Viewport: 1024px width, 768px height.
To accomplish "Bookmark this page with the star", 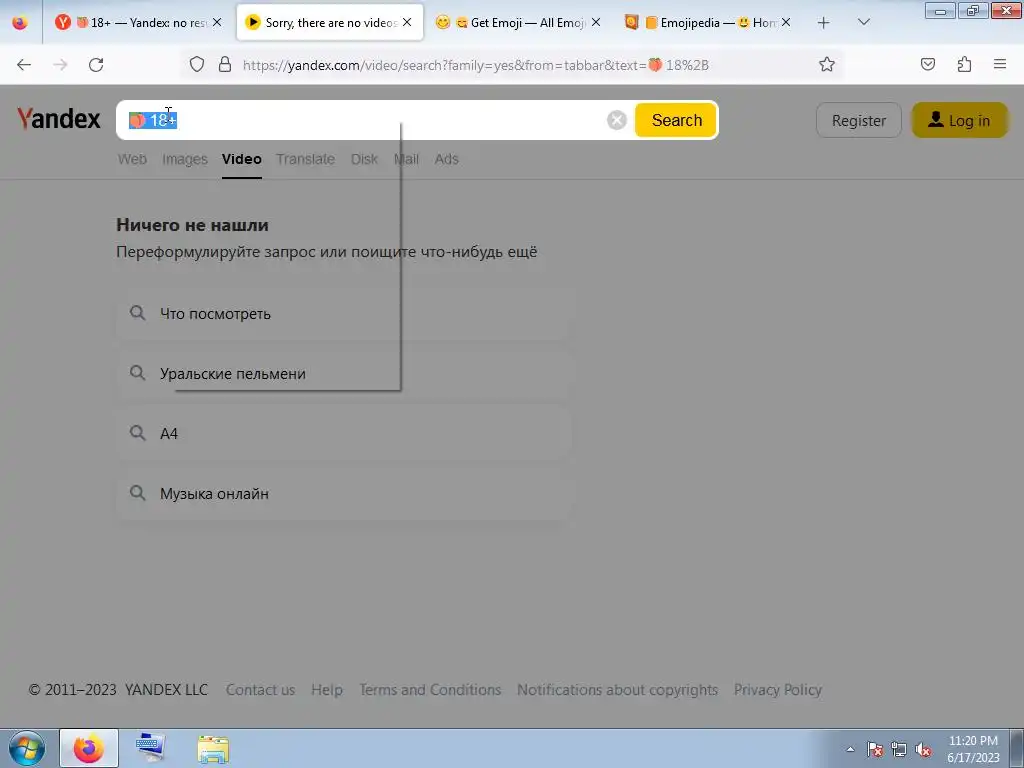I will pyautogui.click(x=827, y=64).
